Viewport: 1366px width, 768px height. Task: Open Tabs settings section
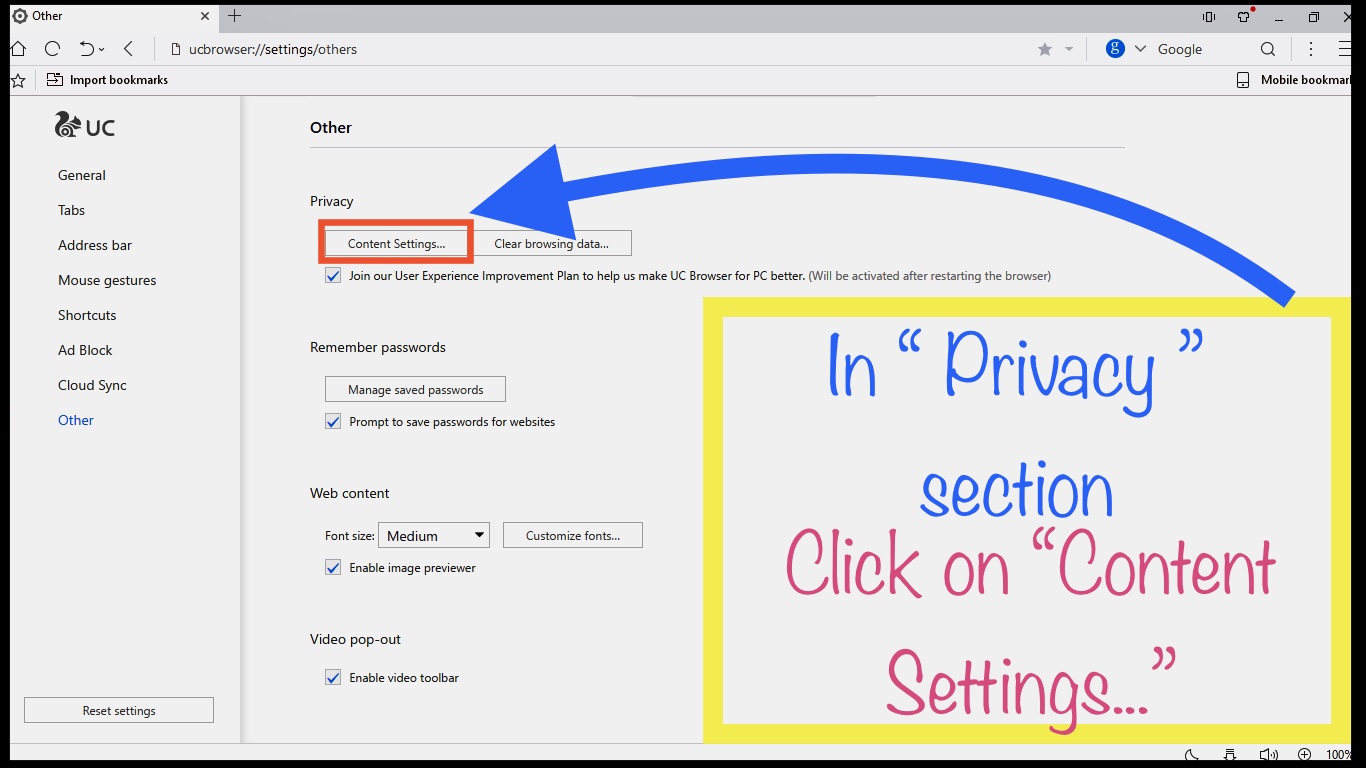click(72, 210)
